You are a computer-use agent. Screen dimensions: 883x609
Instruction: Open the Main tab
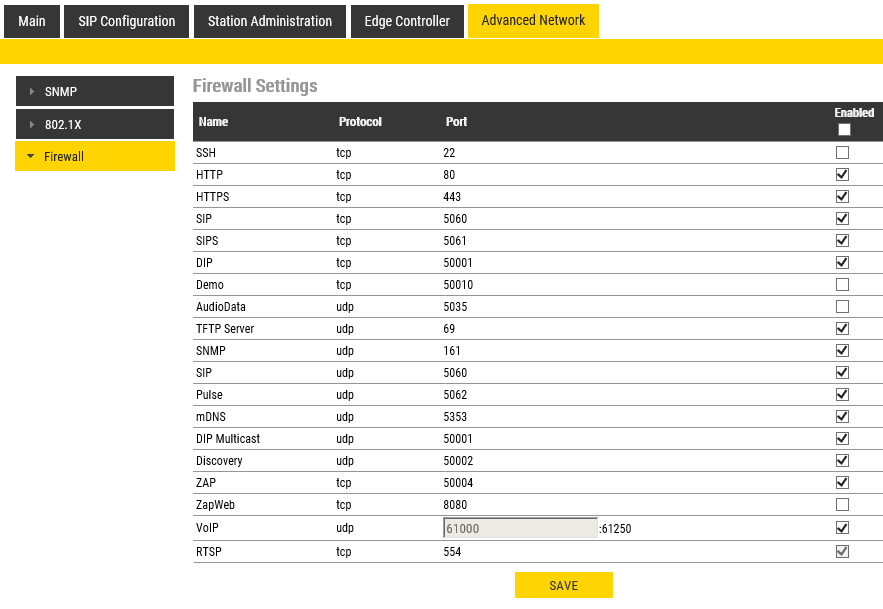[x=32, y=21]
